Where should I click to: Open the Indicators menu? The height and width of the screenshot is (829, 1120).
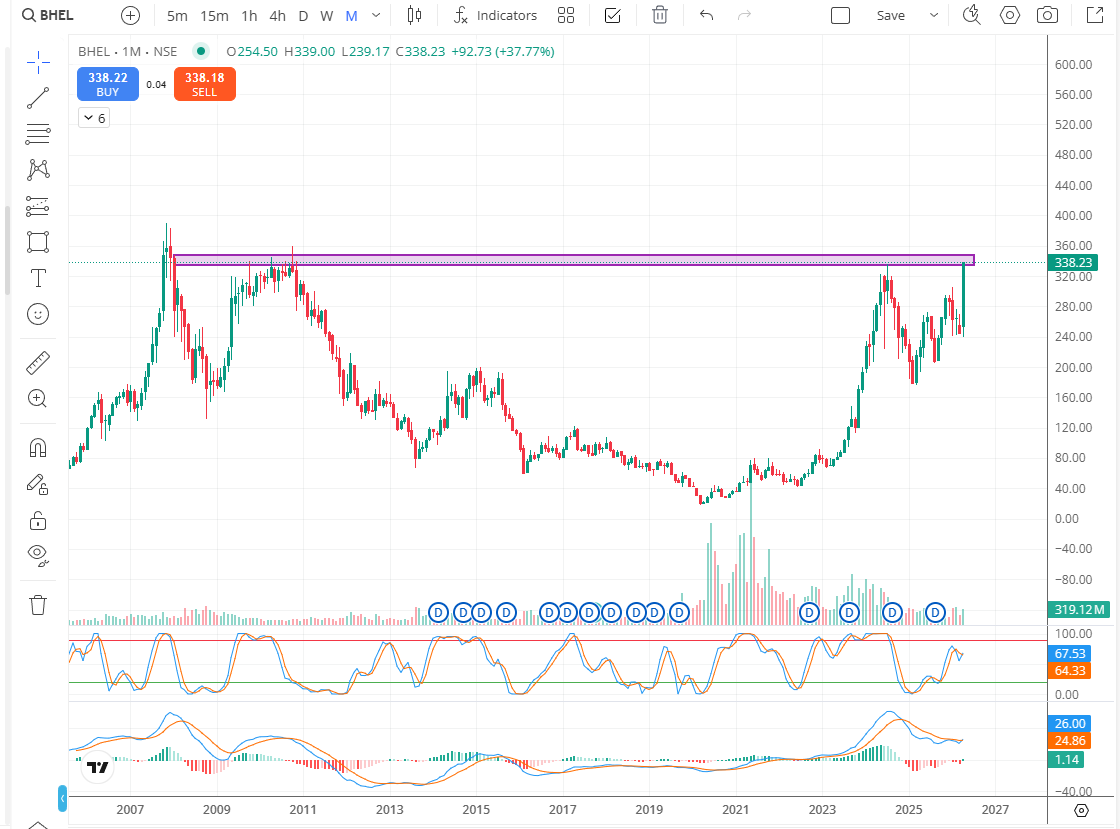click(x=496, y=15)
